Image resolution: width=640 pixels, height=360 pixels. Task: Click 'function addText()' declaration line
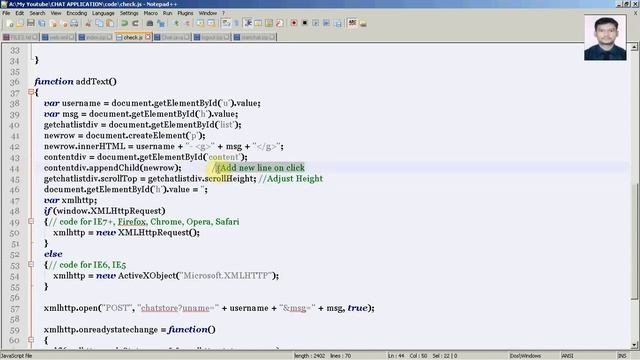pyautogui.click(x=76, y=82)
